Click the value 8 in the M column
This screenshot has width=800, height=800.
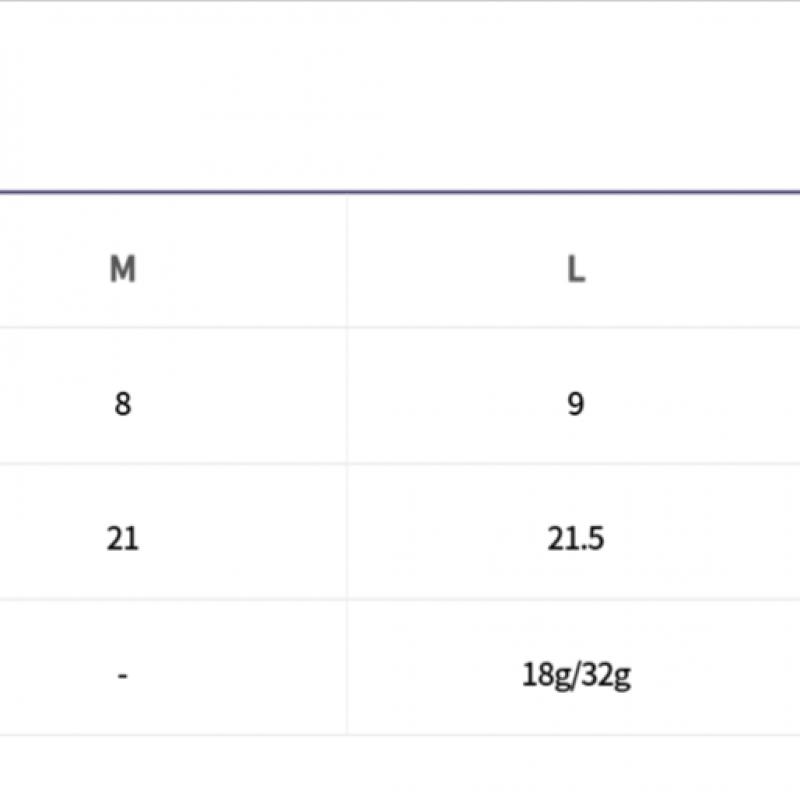coord(122,405)
